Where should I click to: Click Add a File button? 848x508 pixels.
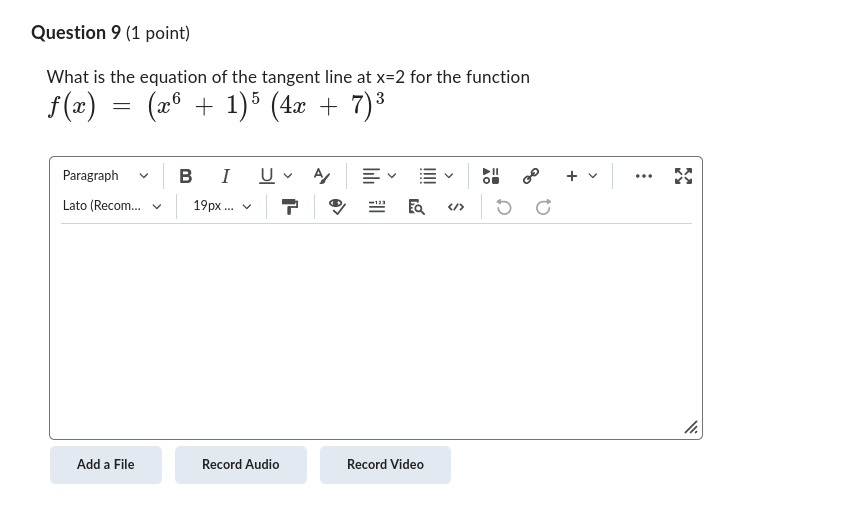(105, 465)
